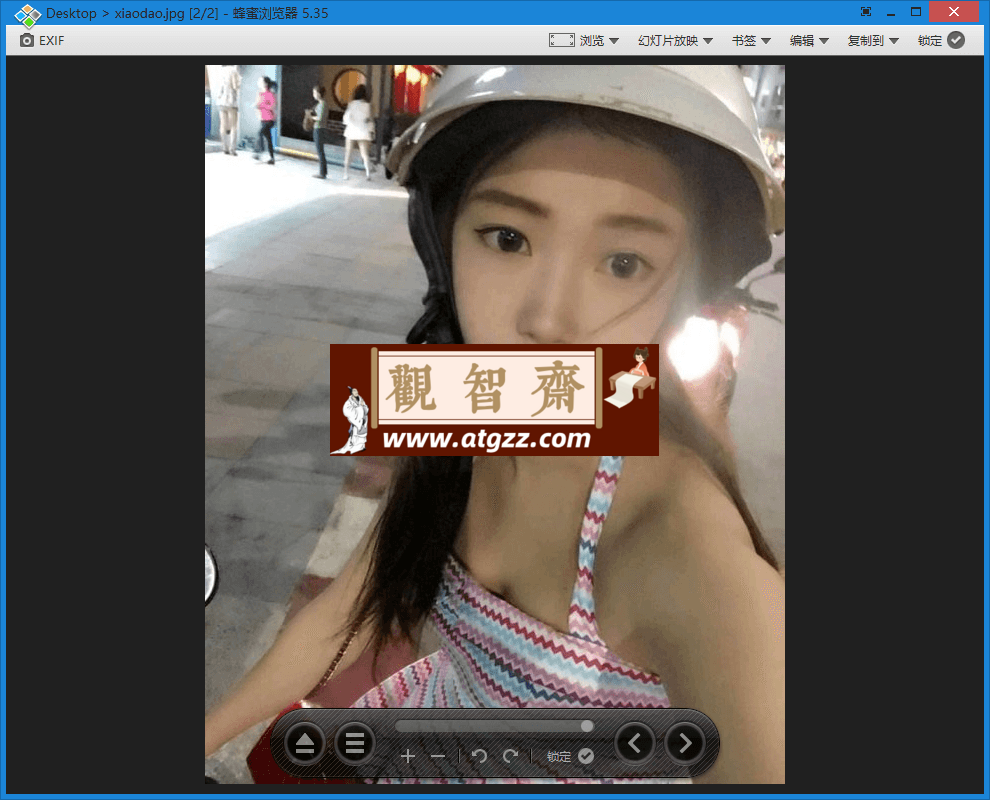
Task: Open the 幻灯片放映 menu
Action: 667,40
